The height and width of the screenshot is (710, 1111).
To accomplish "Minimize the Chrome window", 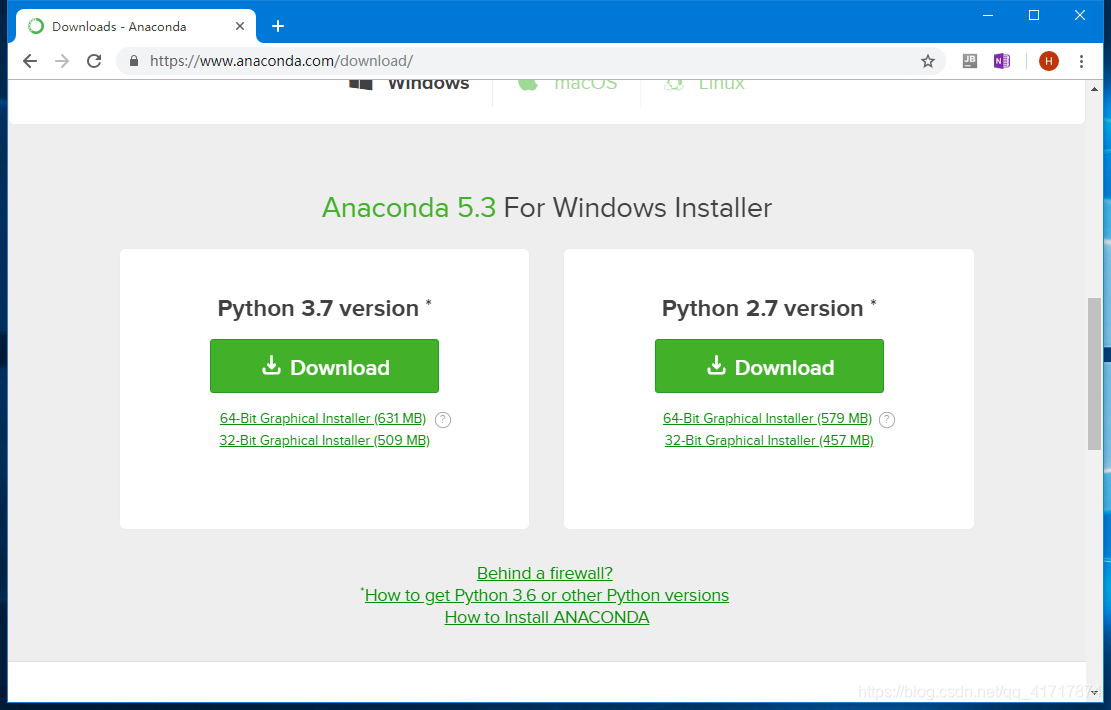I will (988, 15).
